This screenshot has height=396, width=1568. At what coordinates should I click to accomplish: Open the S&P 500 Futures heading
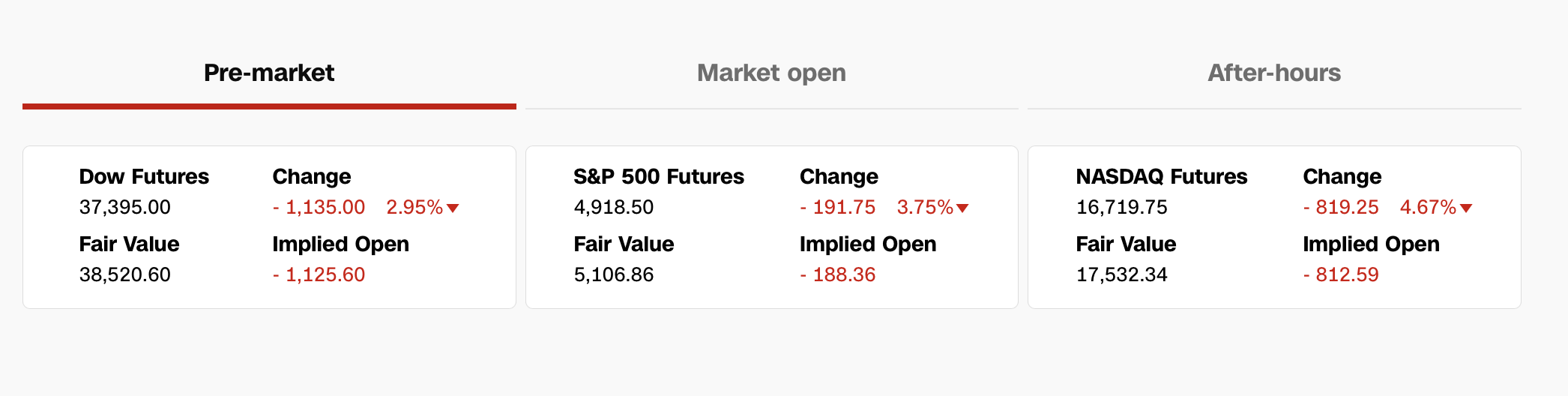click(x=658, y=176)
